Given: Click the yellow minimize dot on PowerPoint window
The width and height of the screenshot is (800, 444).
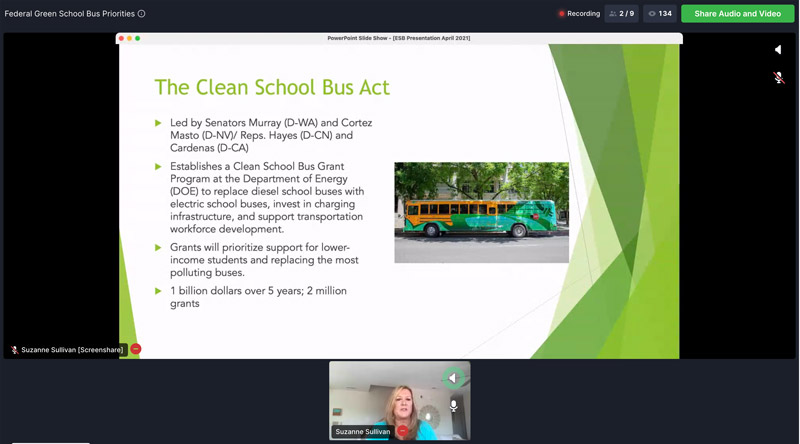Looking at the screenshot, I should click(130, 38).
